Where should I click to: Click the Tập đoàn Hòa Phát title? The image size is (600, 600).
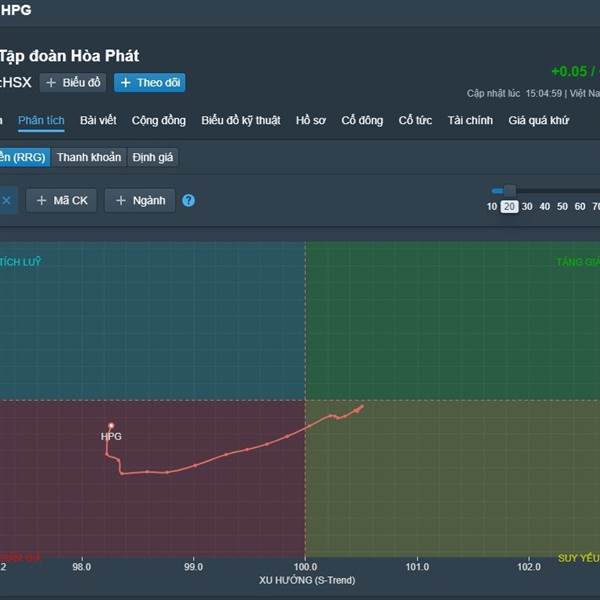pyautogui.click(x=69, y=56)
